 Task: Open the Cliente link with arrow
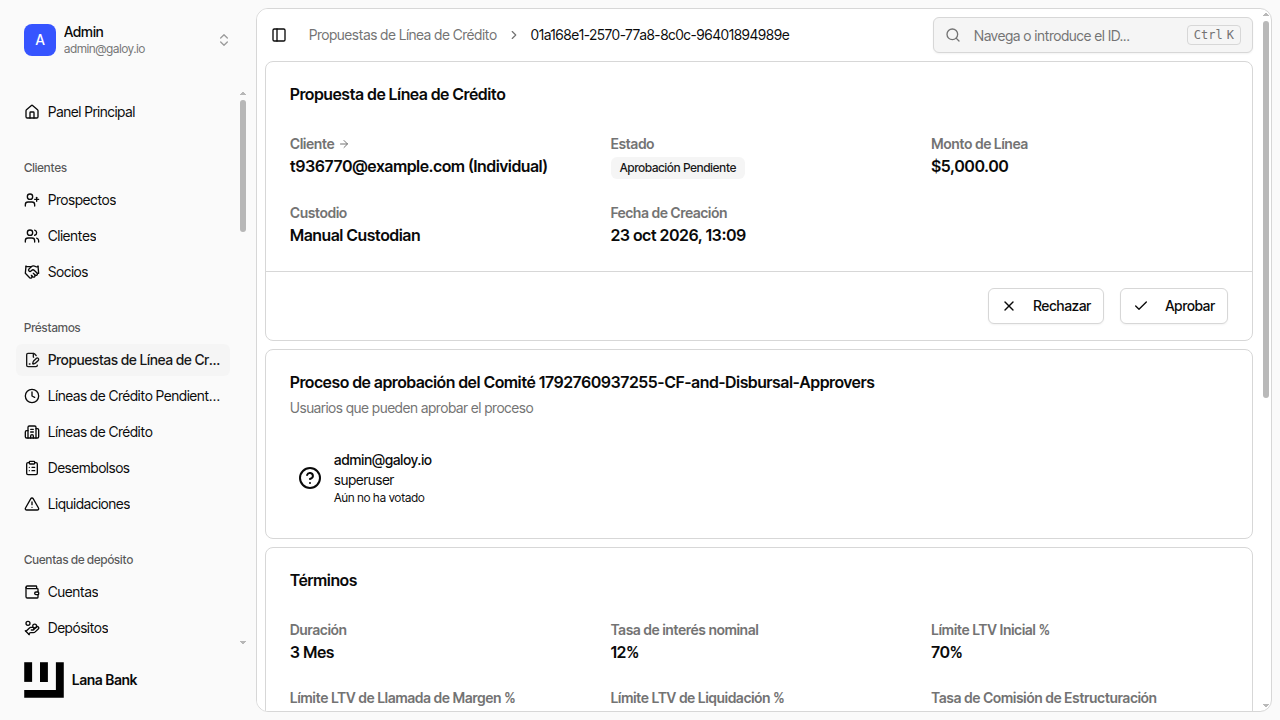point(319,144)
